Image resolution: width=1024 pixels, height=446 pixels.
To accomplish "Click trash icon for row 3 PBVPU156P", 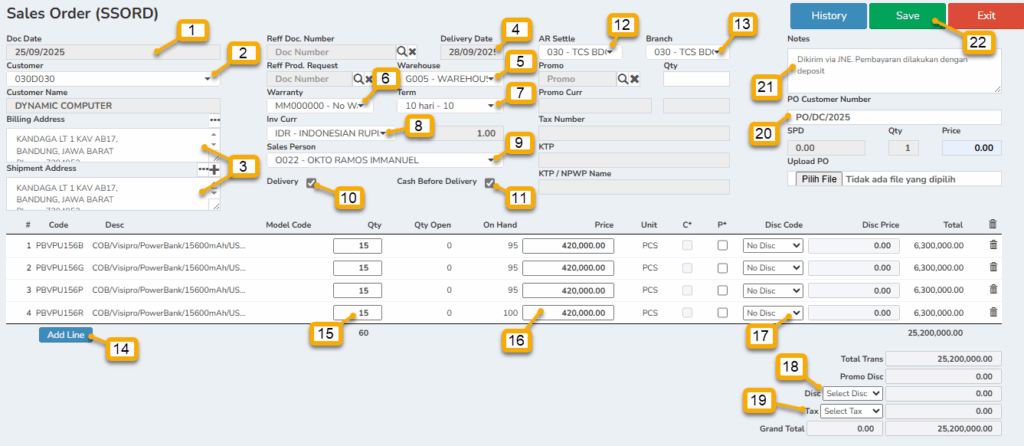I will (992, 290).
